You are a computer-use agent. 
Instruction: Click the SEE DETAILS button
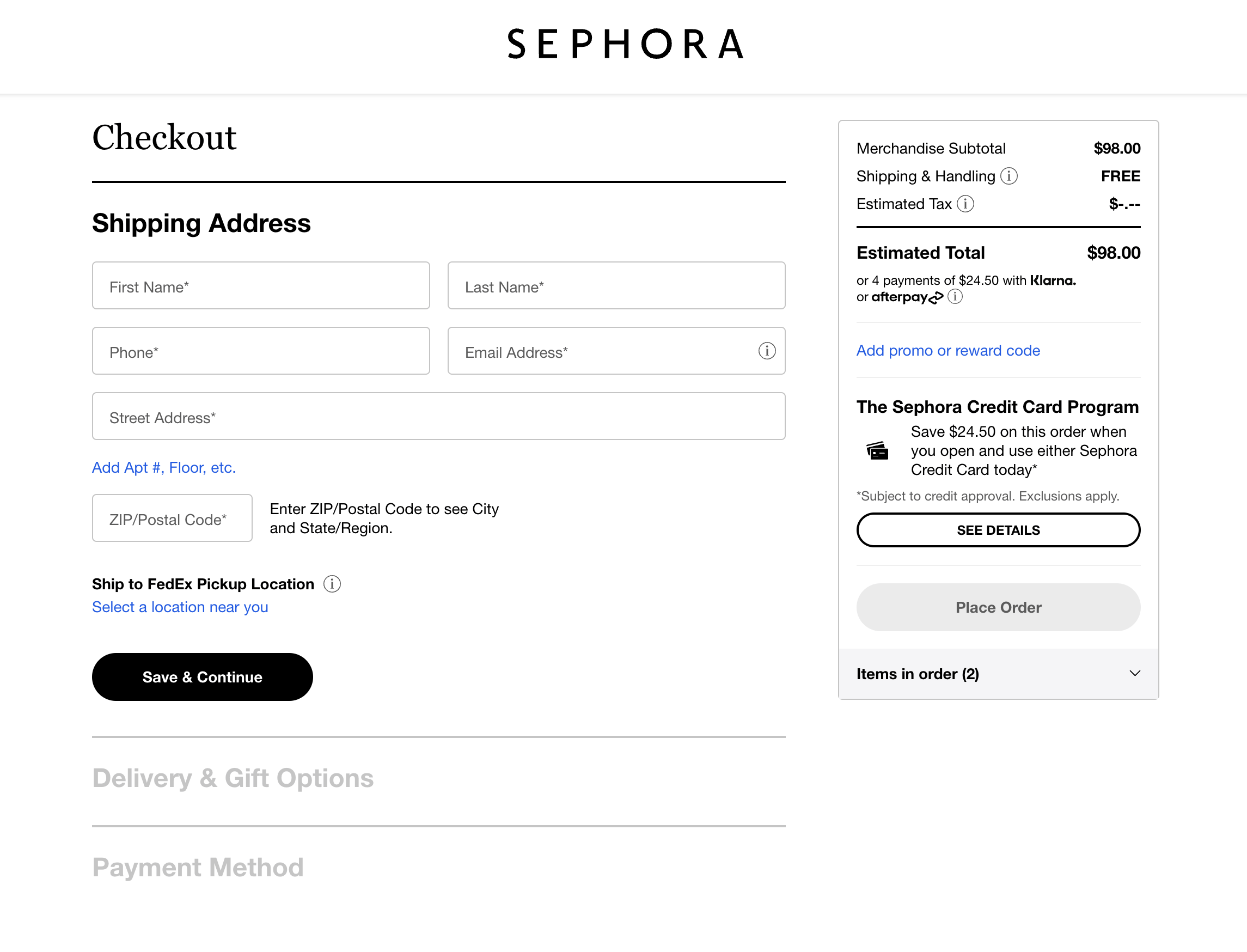(x=998, y=530)
